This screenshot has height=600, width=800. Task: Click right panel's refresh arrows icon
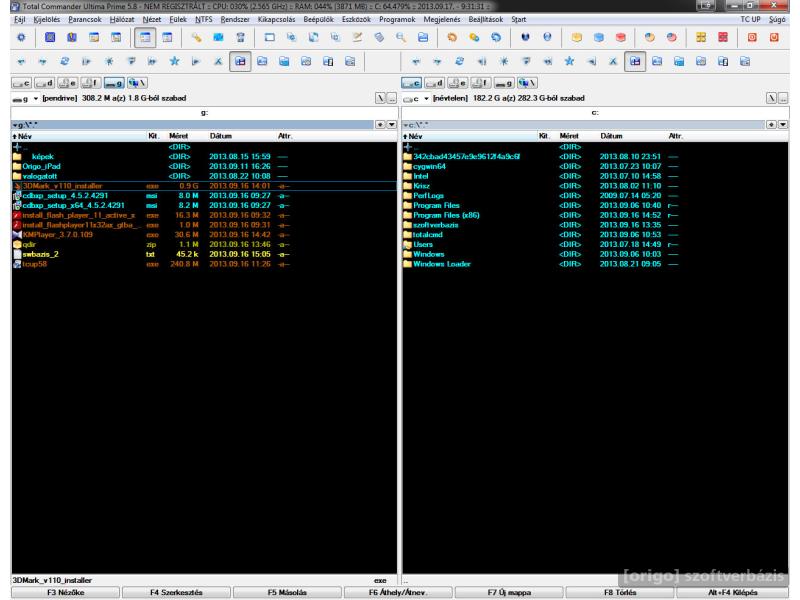click(x=459, y=62)
